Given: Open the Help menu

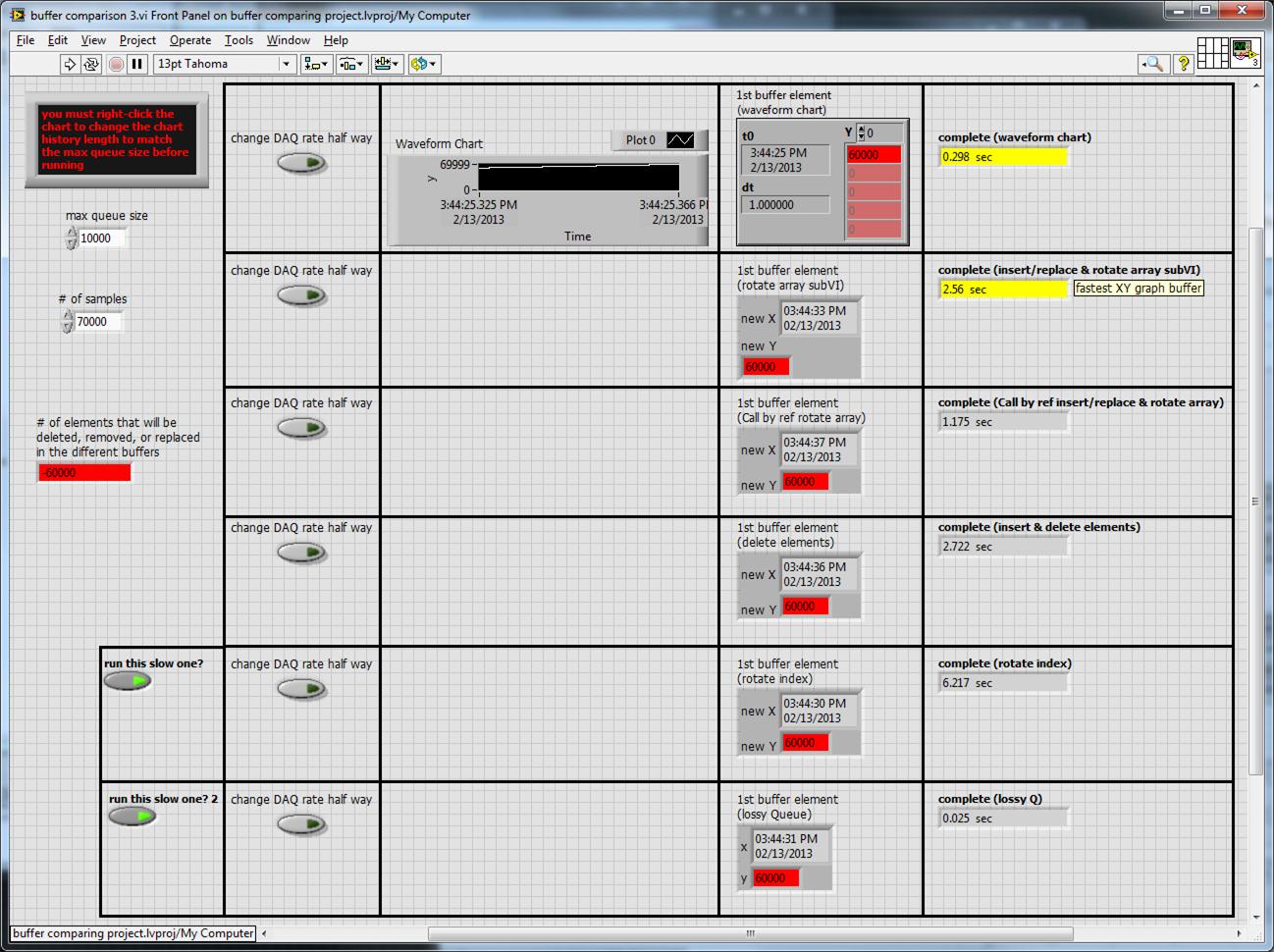Looking at the screenshot, I should tap(336, 40).
